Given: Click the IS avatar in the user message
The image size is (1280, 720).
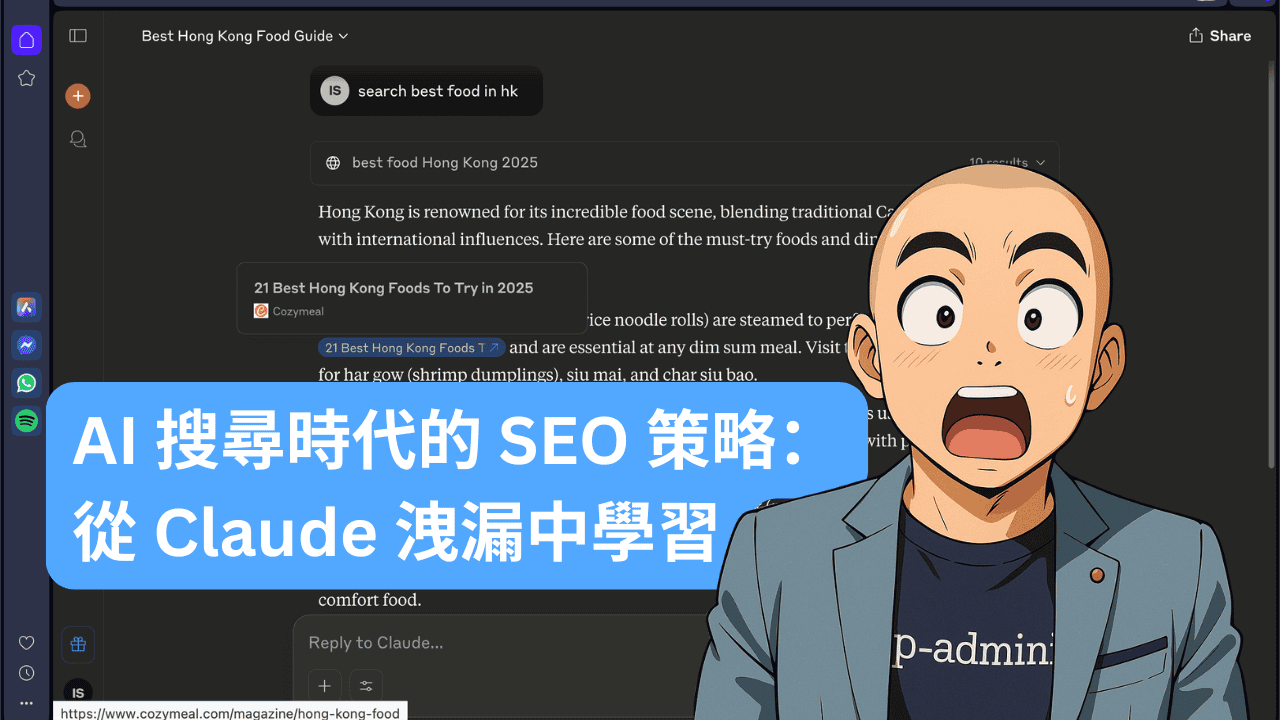Looking at the screenshot, I should click(335, 91).
